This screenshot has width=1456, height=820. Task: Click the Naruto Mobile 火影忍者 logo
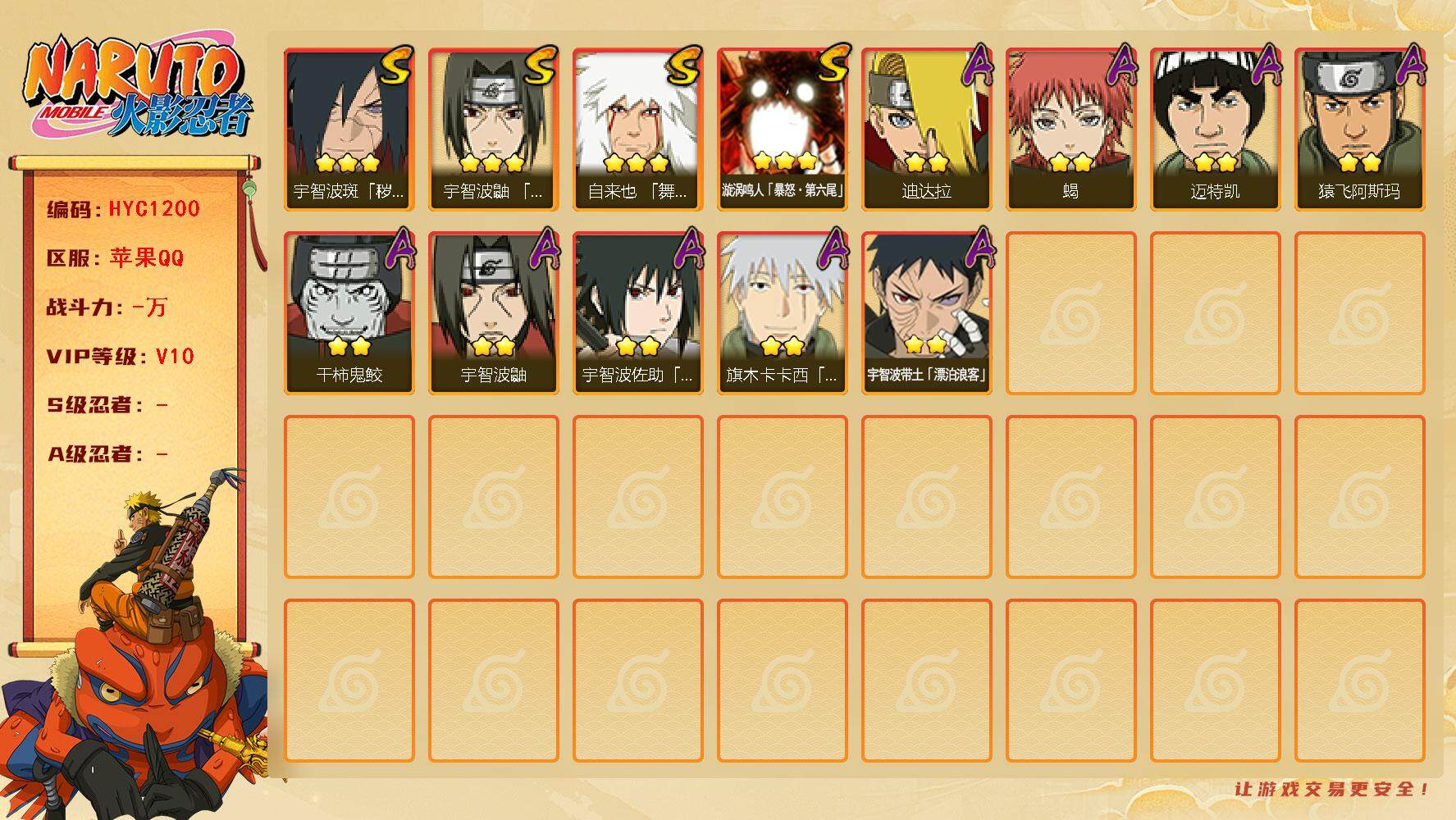pyautogui.click(x=137, y=87)
